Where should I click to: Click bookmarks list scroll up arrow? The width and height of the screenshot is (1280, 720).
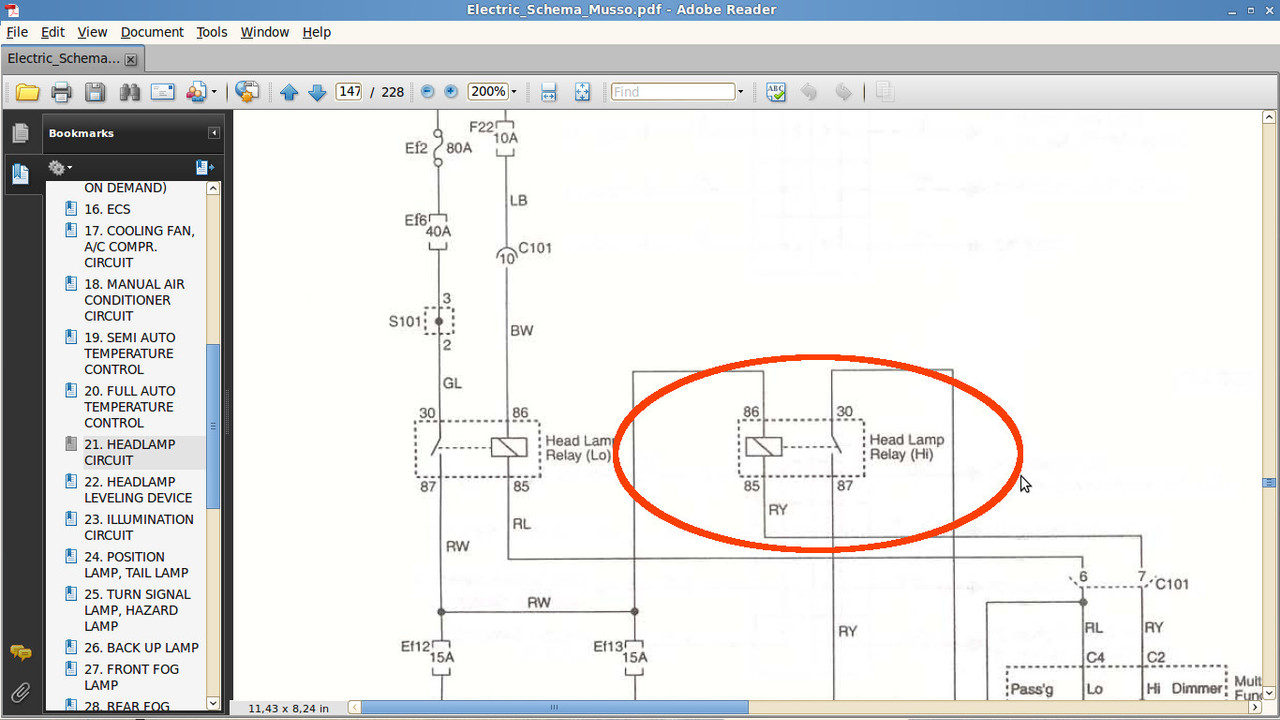pyautogui.click(x=213, y=189)
